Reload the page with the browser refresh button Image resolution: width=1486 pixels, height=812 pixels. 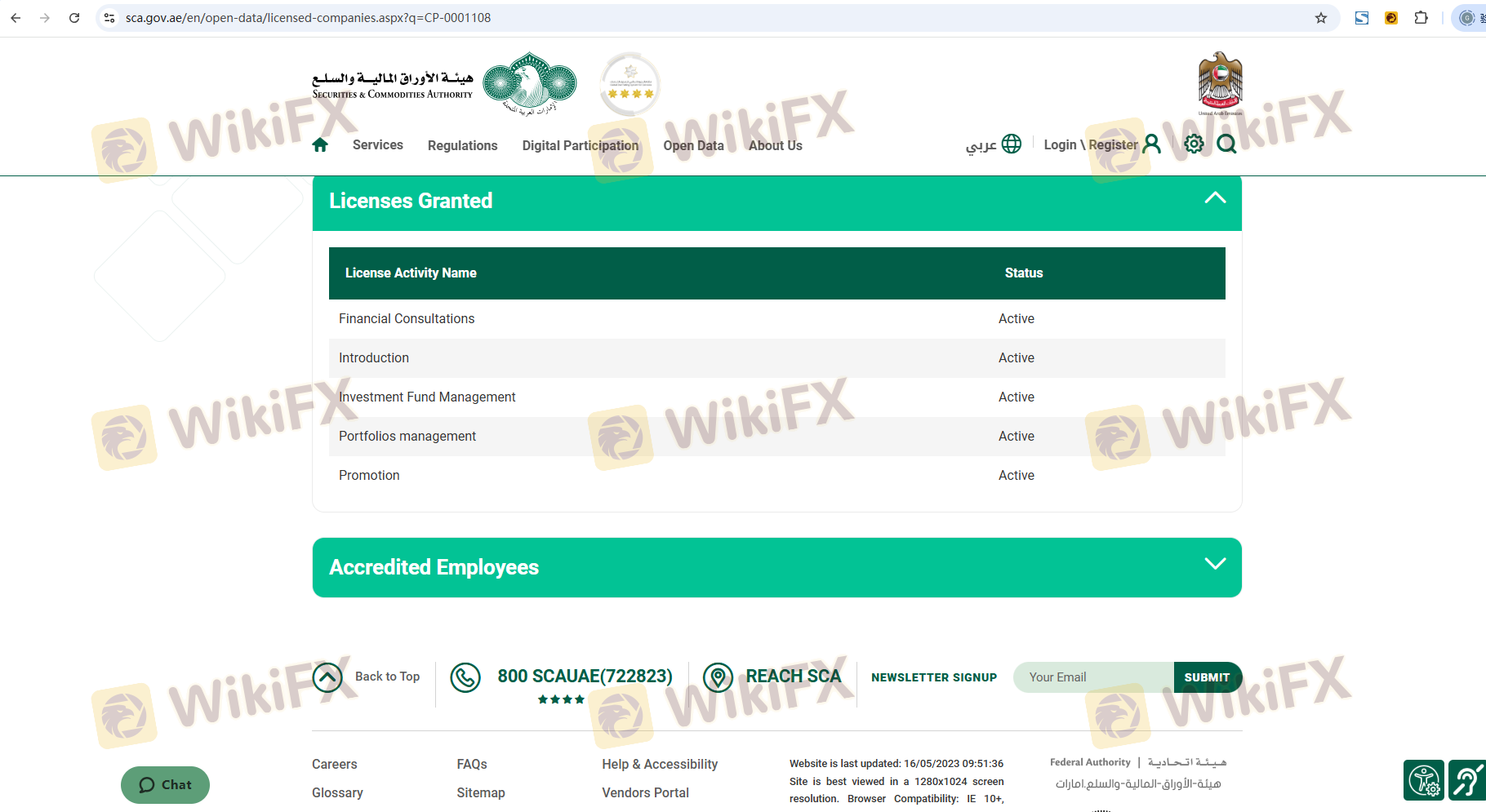(x=74, y=18)
